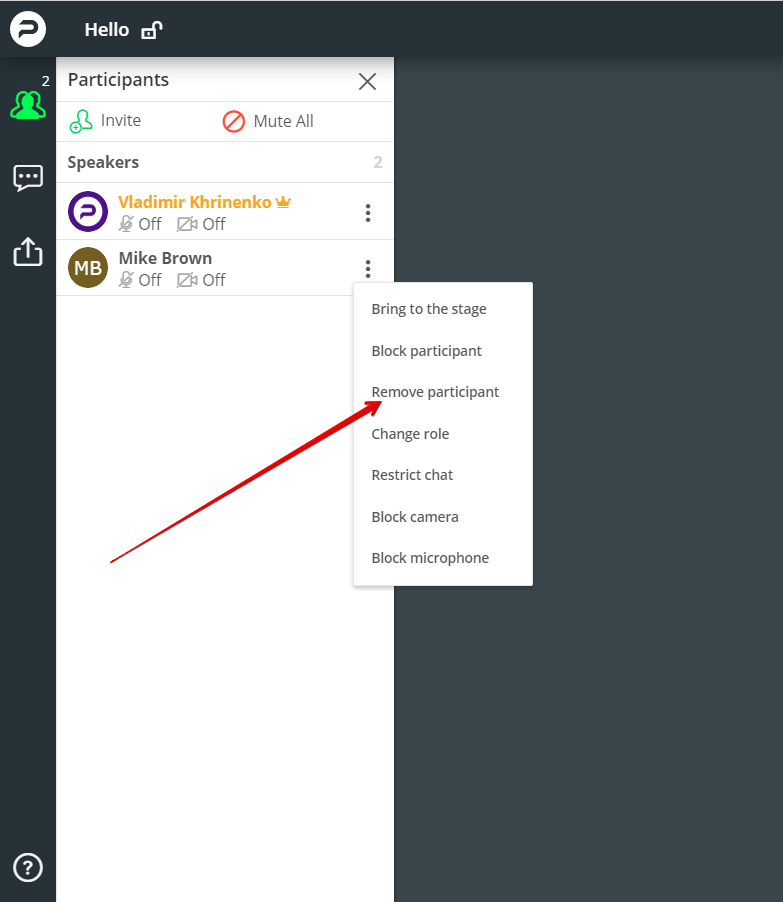Toggle Mike Brown's microphone Off icon
Image resolution: width=783 pixels, height=902 pixels.
(x=126, y=280)
